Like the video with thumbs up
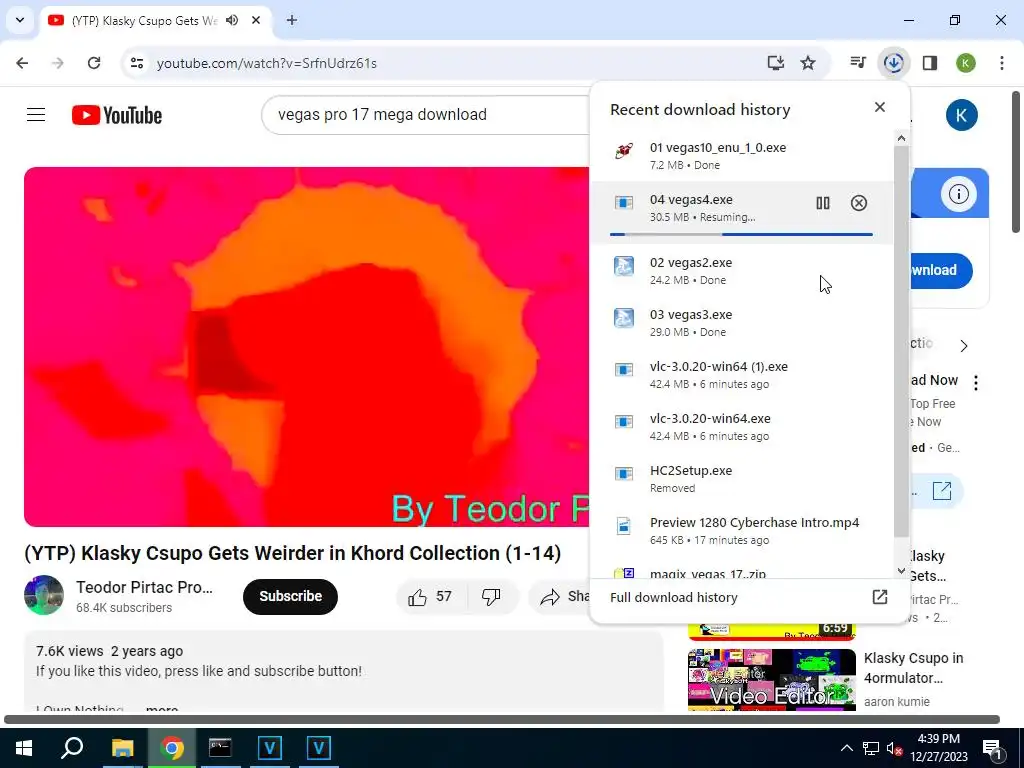The image size is (1024, 768). [x=429, y=596]
